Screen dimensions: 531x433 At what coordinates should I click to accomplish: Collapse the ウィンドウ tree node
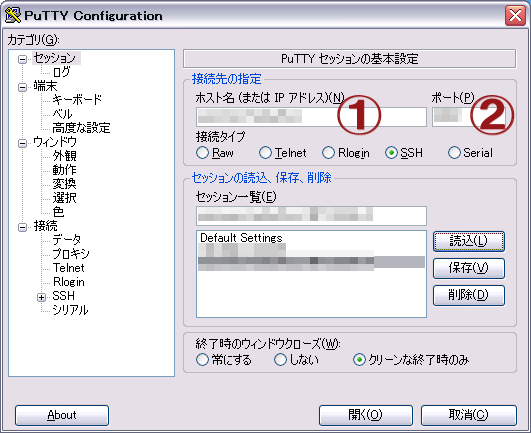[22, 143]
